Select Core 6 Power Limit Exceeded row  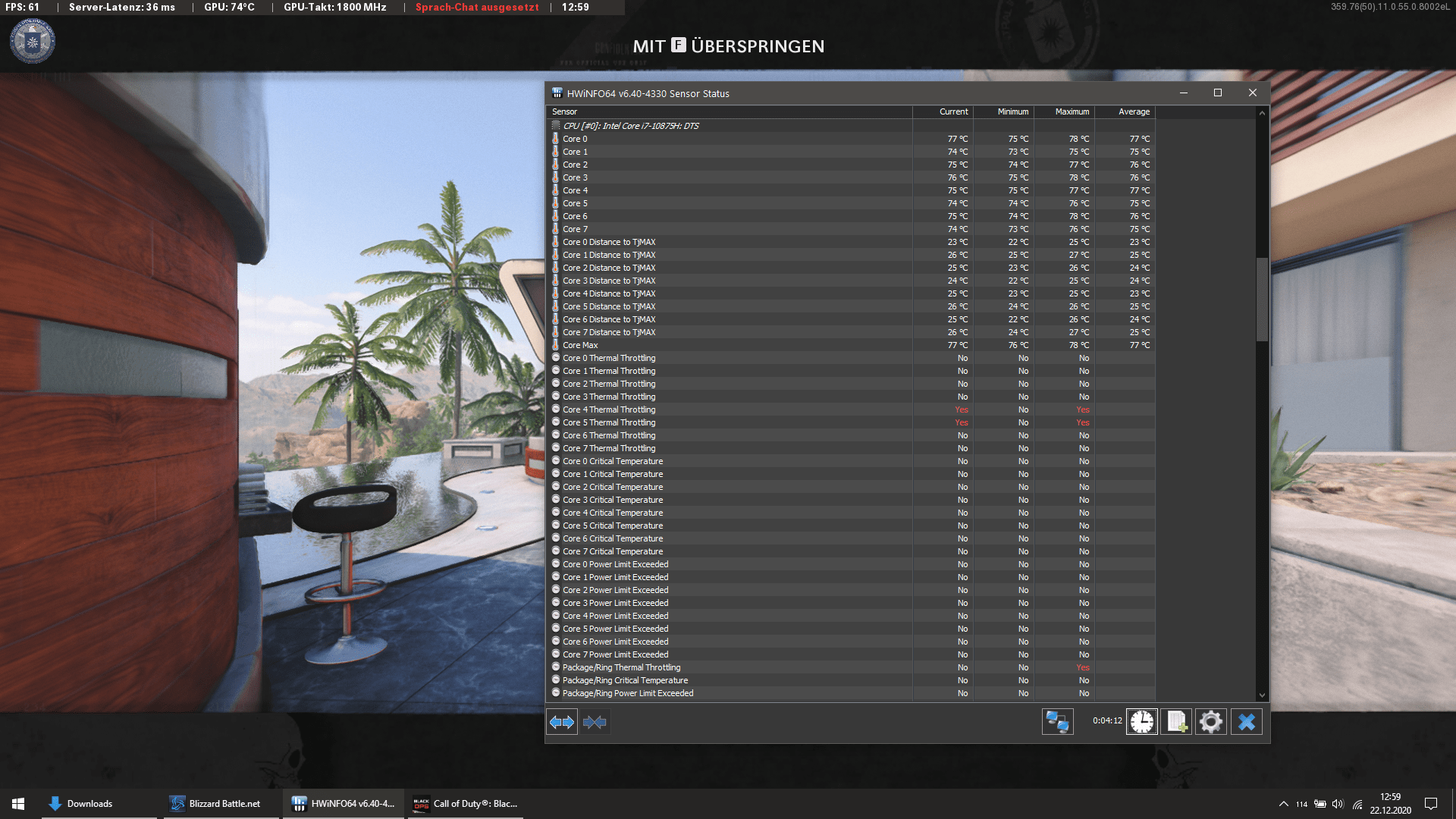851,642
